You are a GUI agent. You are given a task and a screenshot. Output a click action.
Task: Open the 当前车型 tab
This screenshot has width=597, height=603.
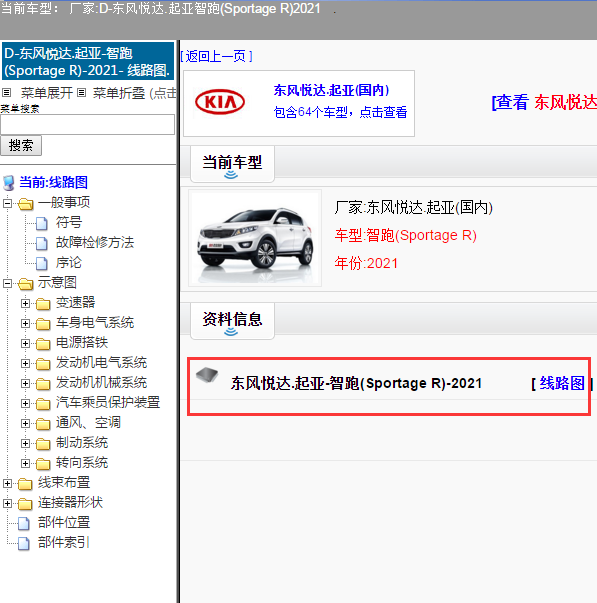pyautogui.click(x=232, y=164)
